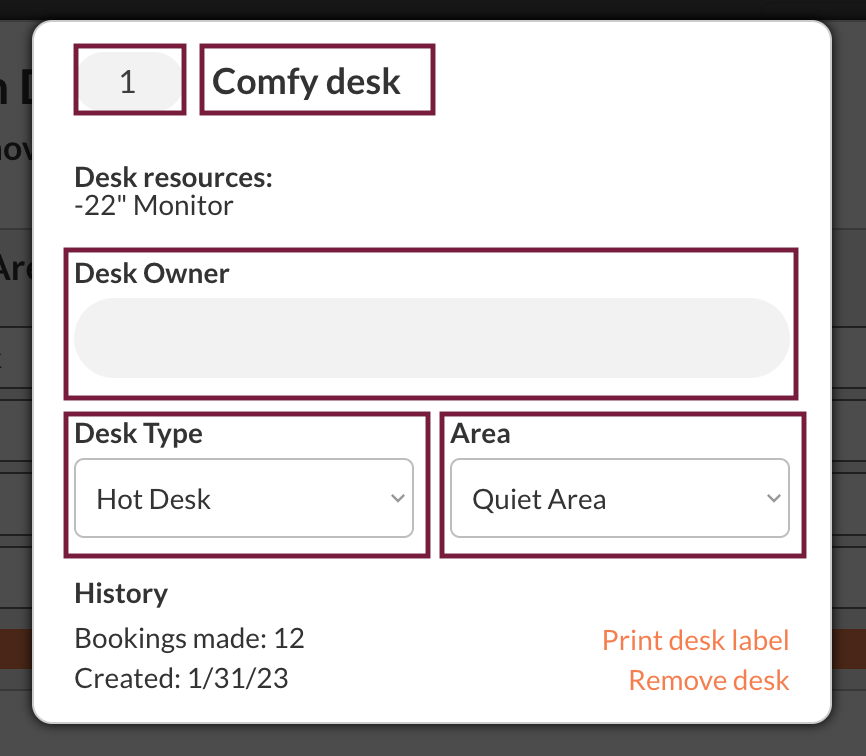Edit the Comfy desk name title
The width and height of the screenshot is (866, 756).
[x=307, y=81]
